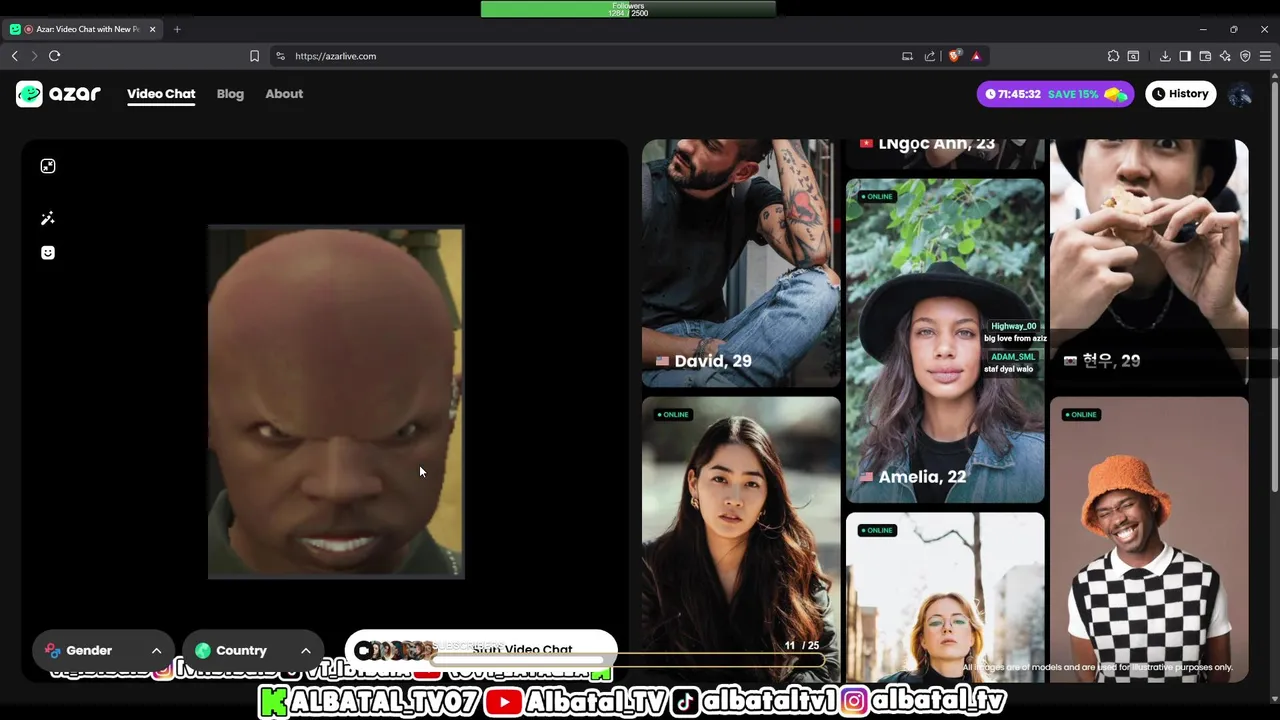Viewport: 1280px width, 720px height.
Task: Open the smiley face filter icon
Action: (x=48, y=253)
